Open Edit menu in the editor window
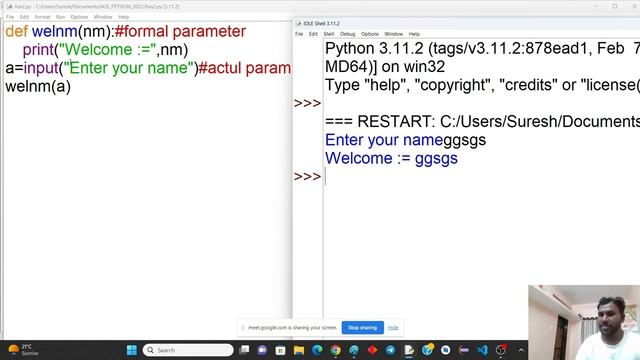 pos(24,17)
